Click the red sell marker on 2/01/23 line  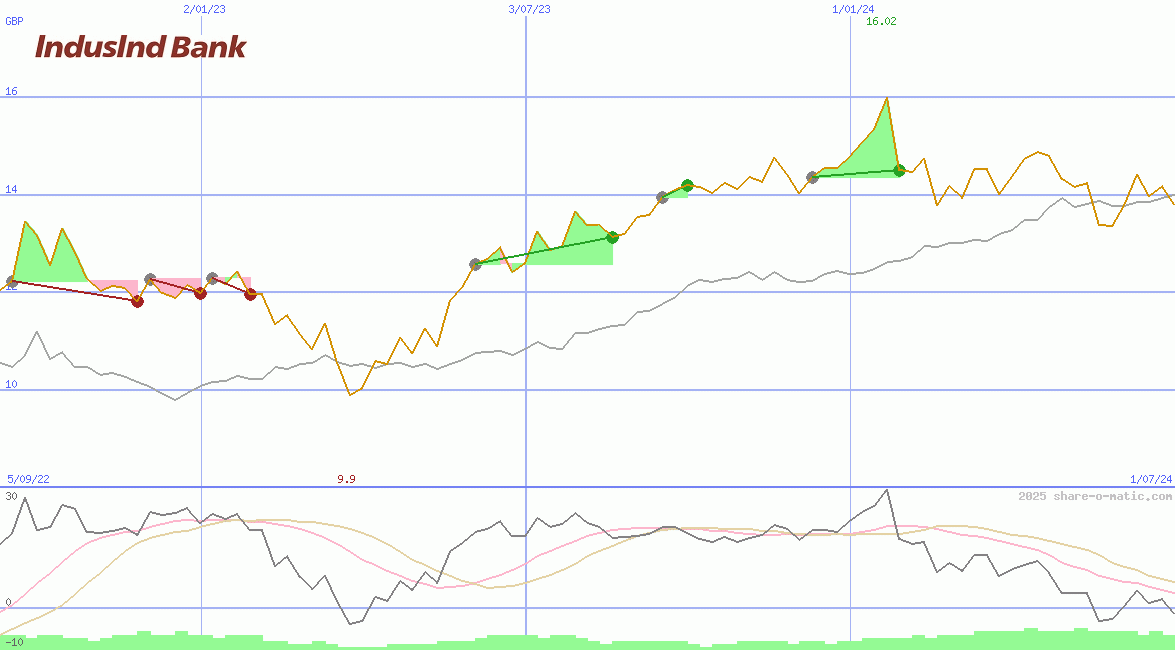click(200, 293)
